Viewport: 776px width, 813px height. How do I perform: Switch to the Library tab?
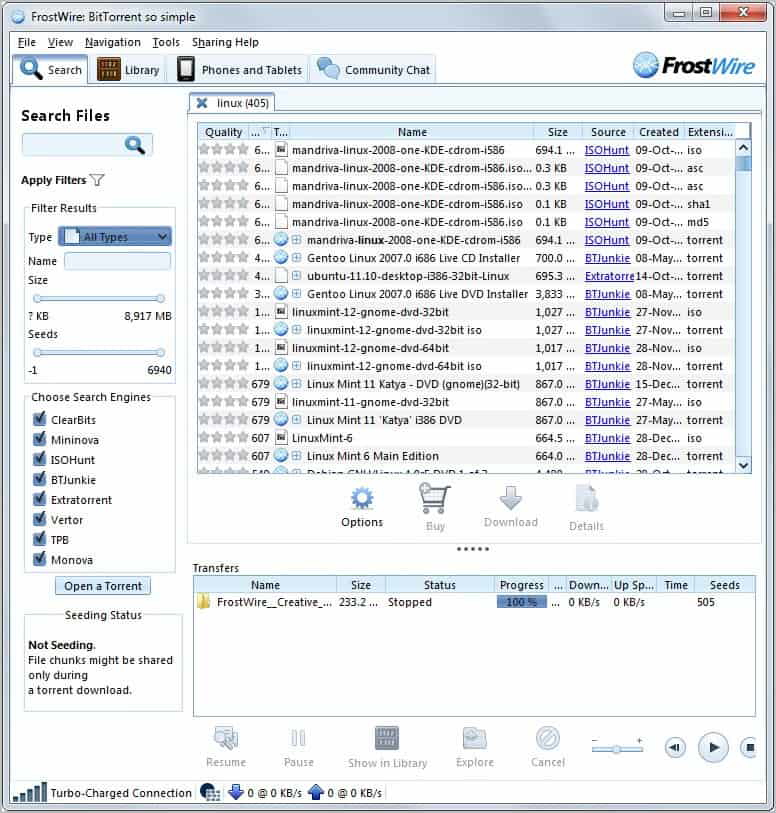[x=129, y=69]
